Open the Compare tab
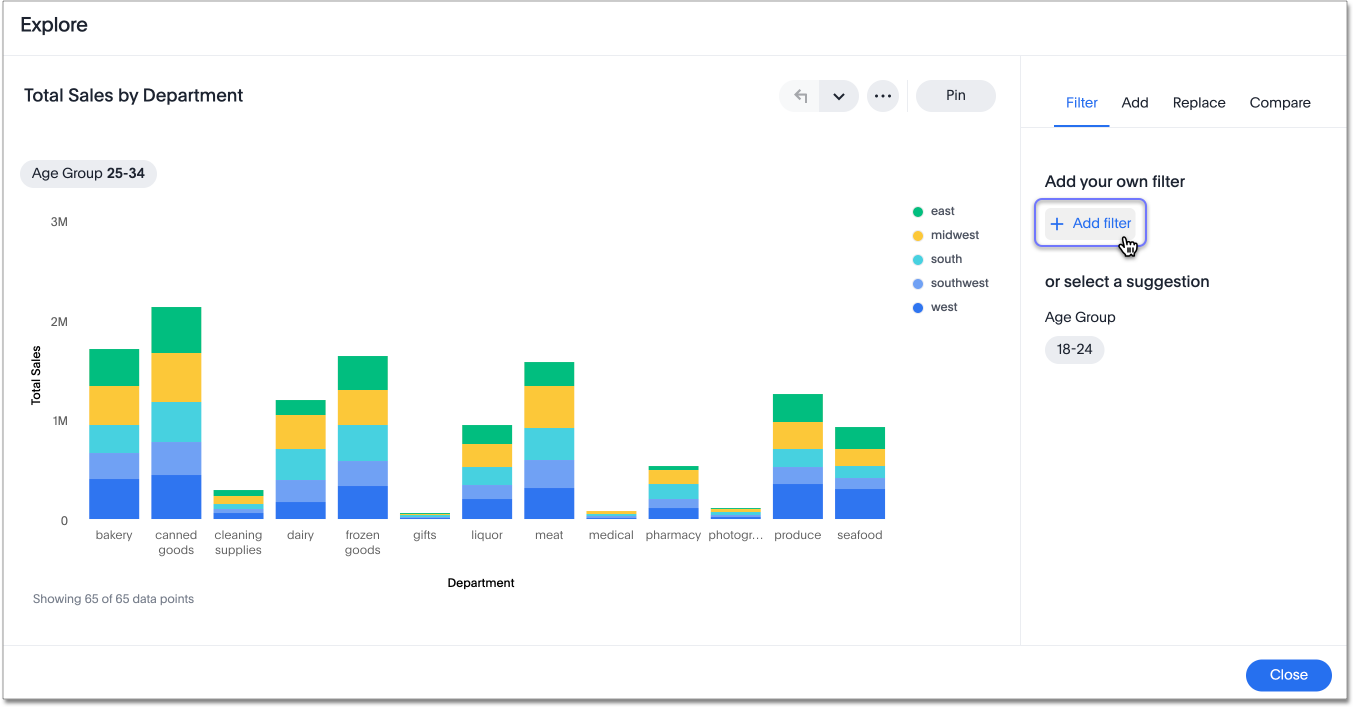Viewport: 1354px width, 708px height. pyautogui.click(x=1279, y=103)
